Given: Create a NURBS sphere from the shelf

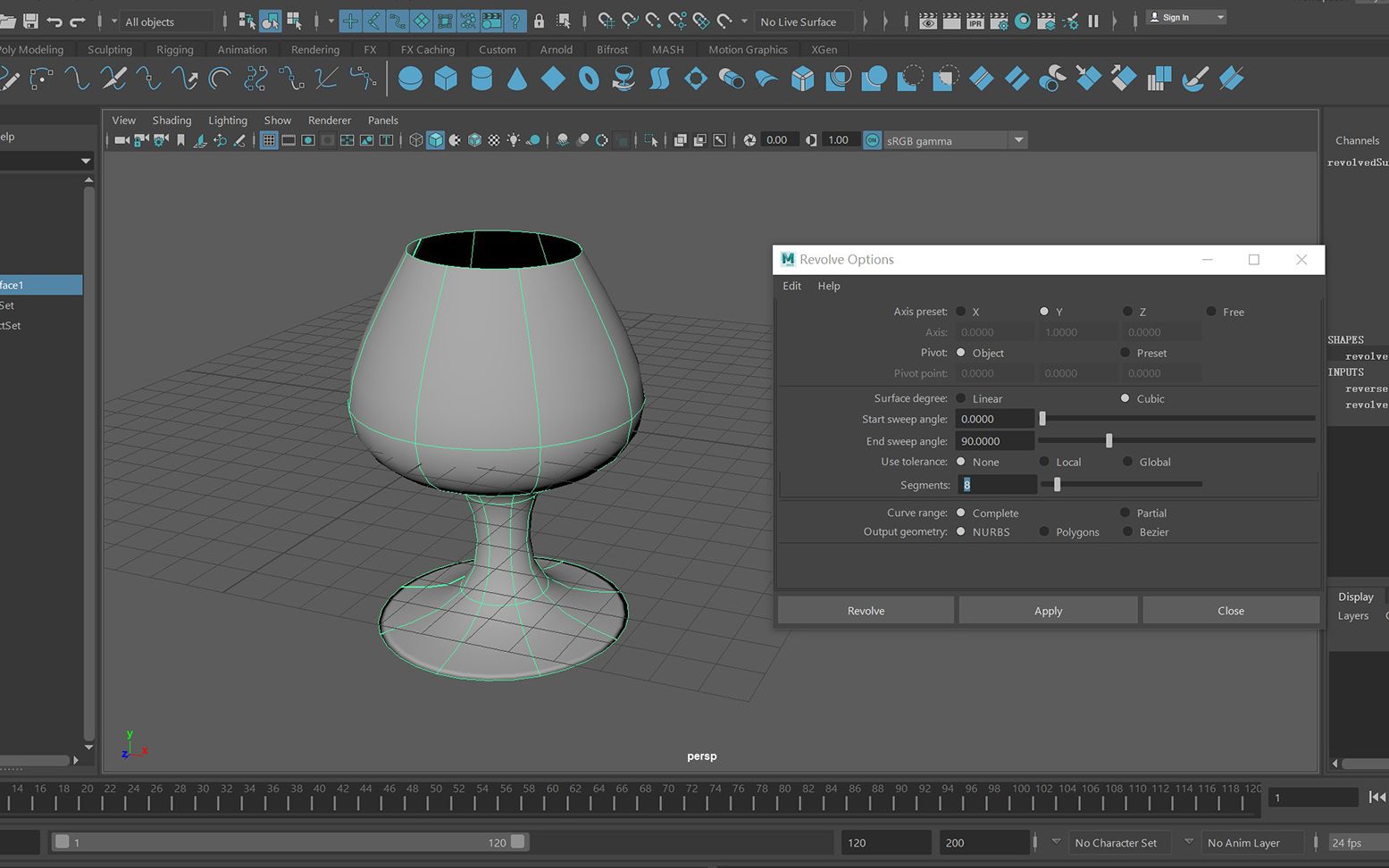Looking at the screenshot, I should [410, 79].
